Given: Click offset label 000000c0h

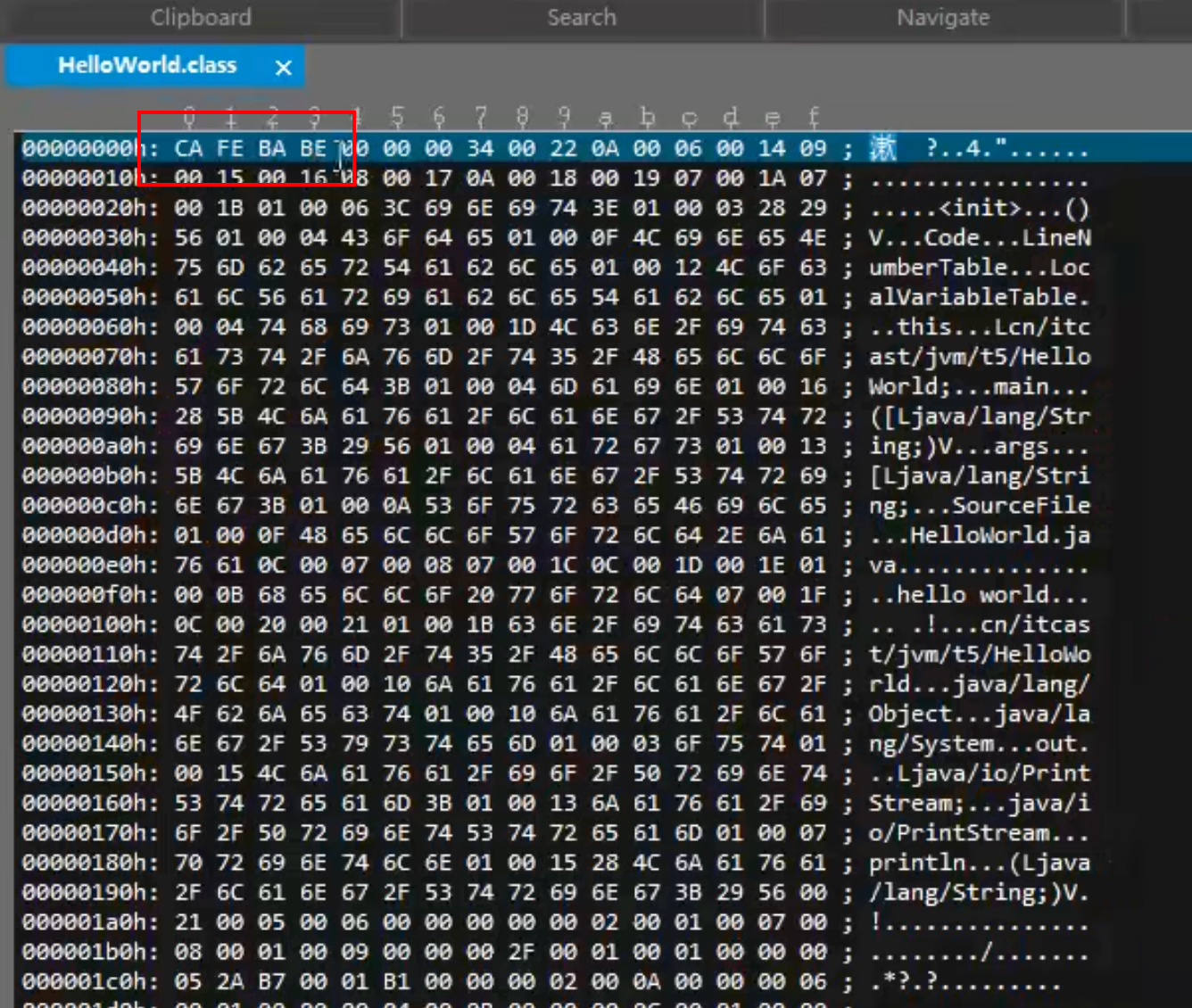Looking at the screenshot, I should (x=90, y=506).
